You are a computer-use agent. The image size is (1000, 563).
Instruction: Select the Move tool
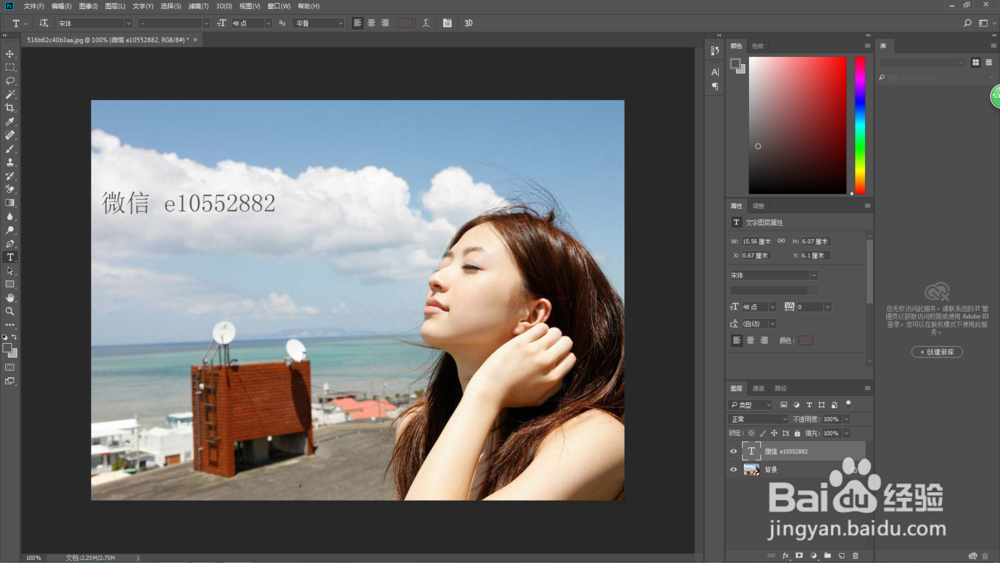(x=10, y=54)
